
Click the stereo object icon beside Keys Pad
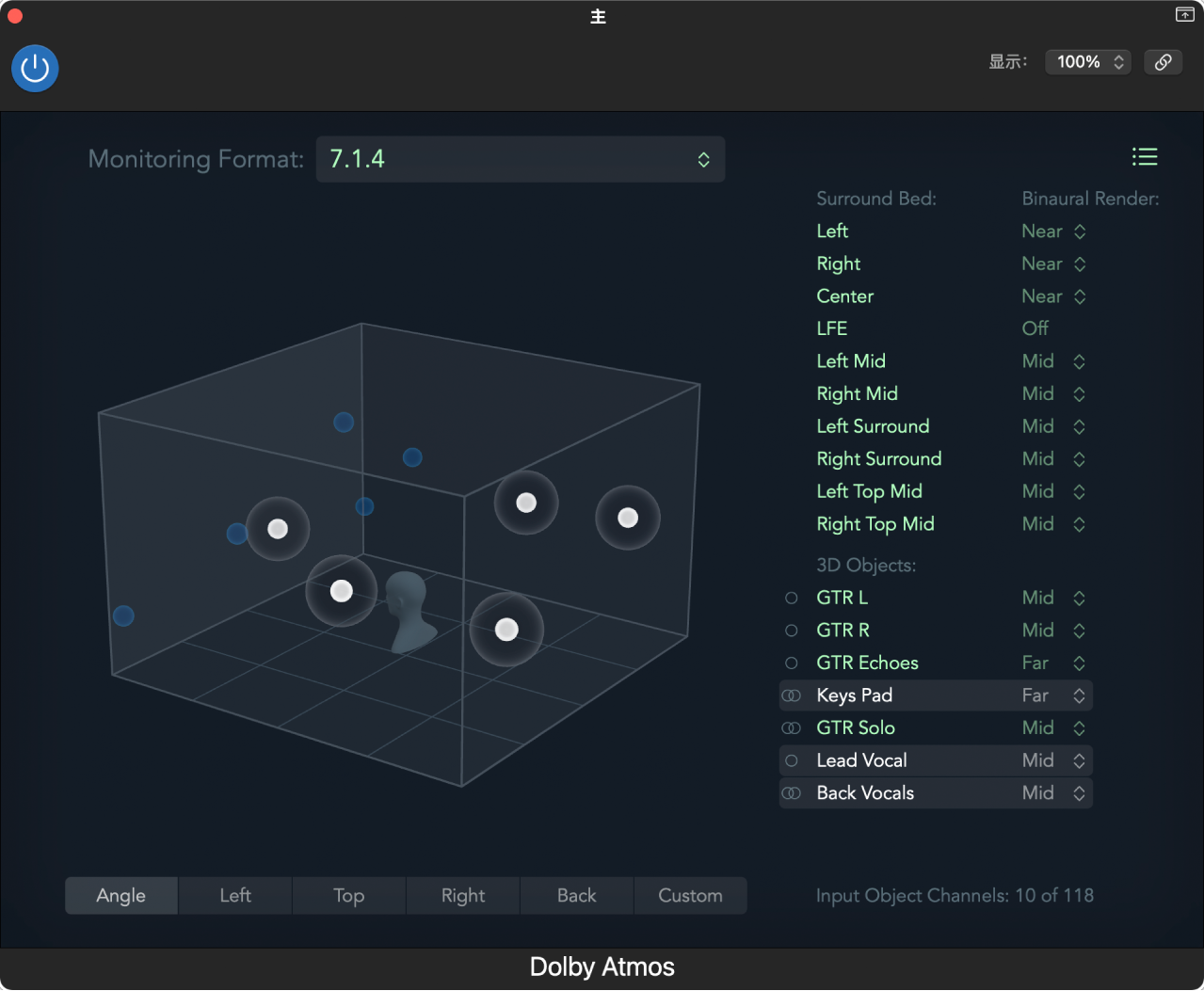click(x=792, y=695)
